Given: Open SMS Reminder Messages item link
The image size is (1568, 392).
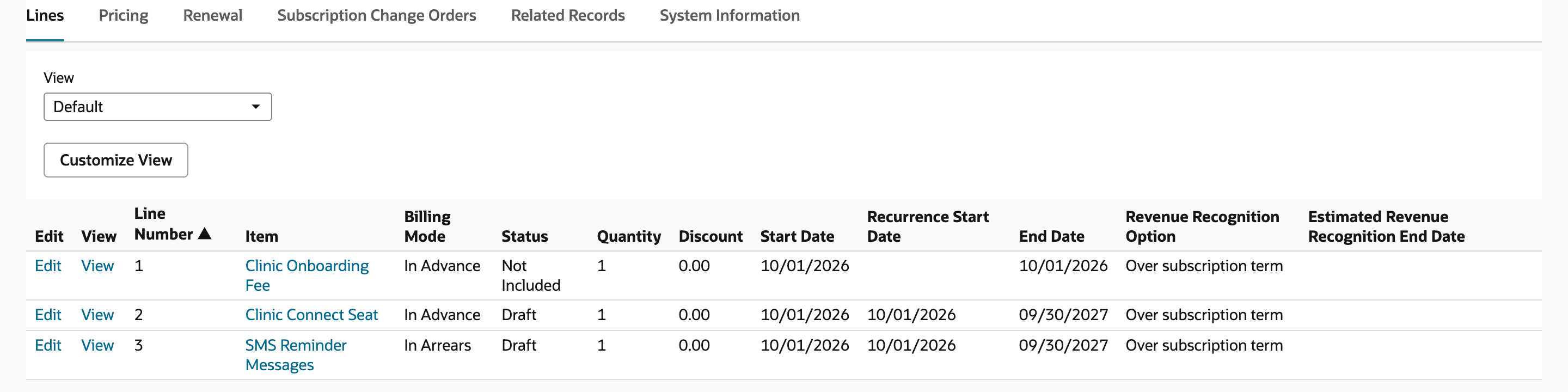Looking at the screenshot, I should click(x=296, y=355).
